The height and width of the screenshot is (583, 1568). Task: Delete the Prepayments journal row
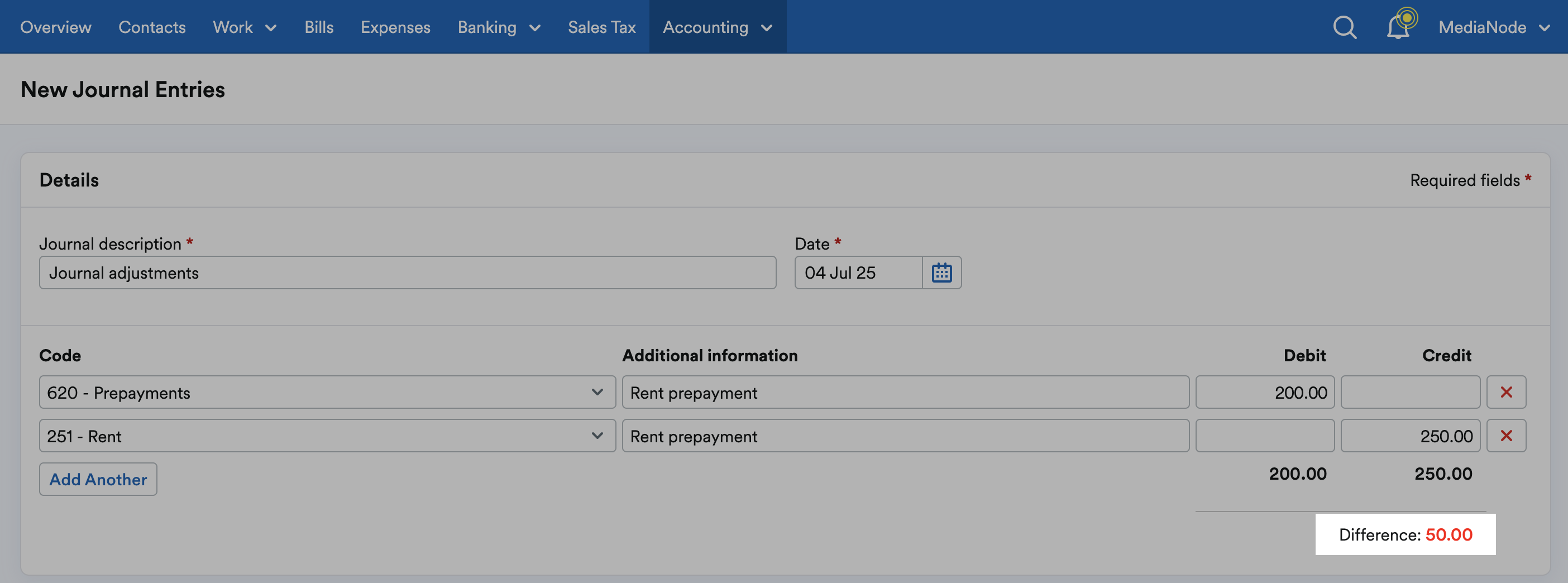pos(1506,392)
